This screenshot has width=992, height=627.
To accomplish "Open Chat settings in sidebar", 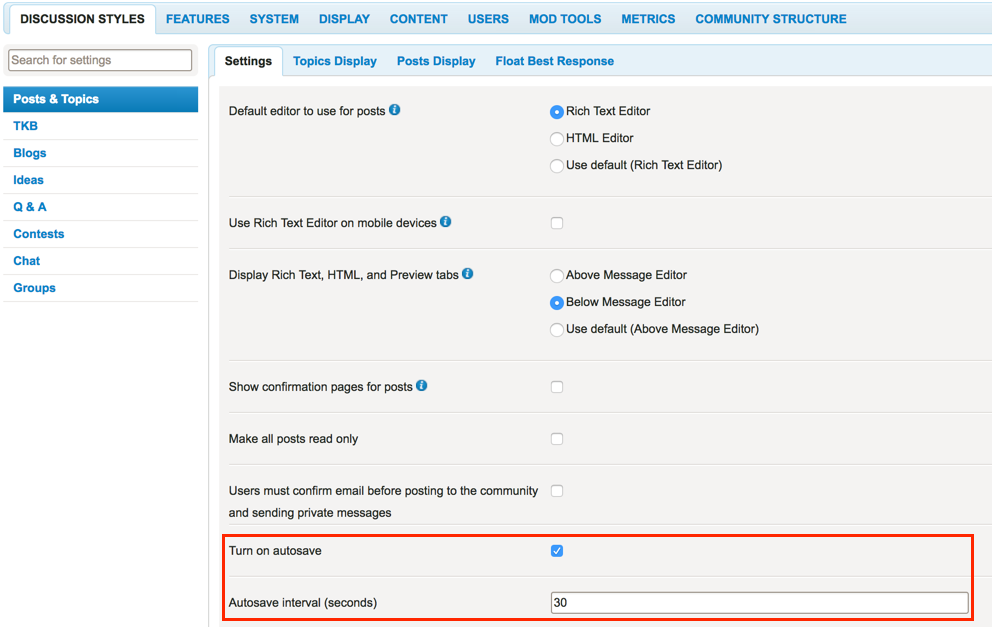I will (101, 261).
